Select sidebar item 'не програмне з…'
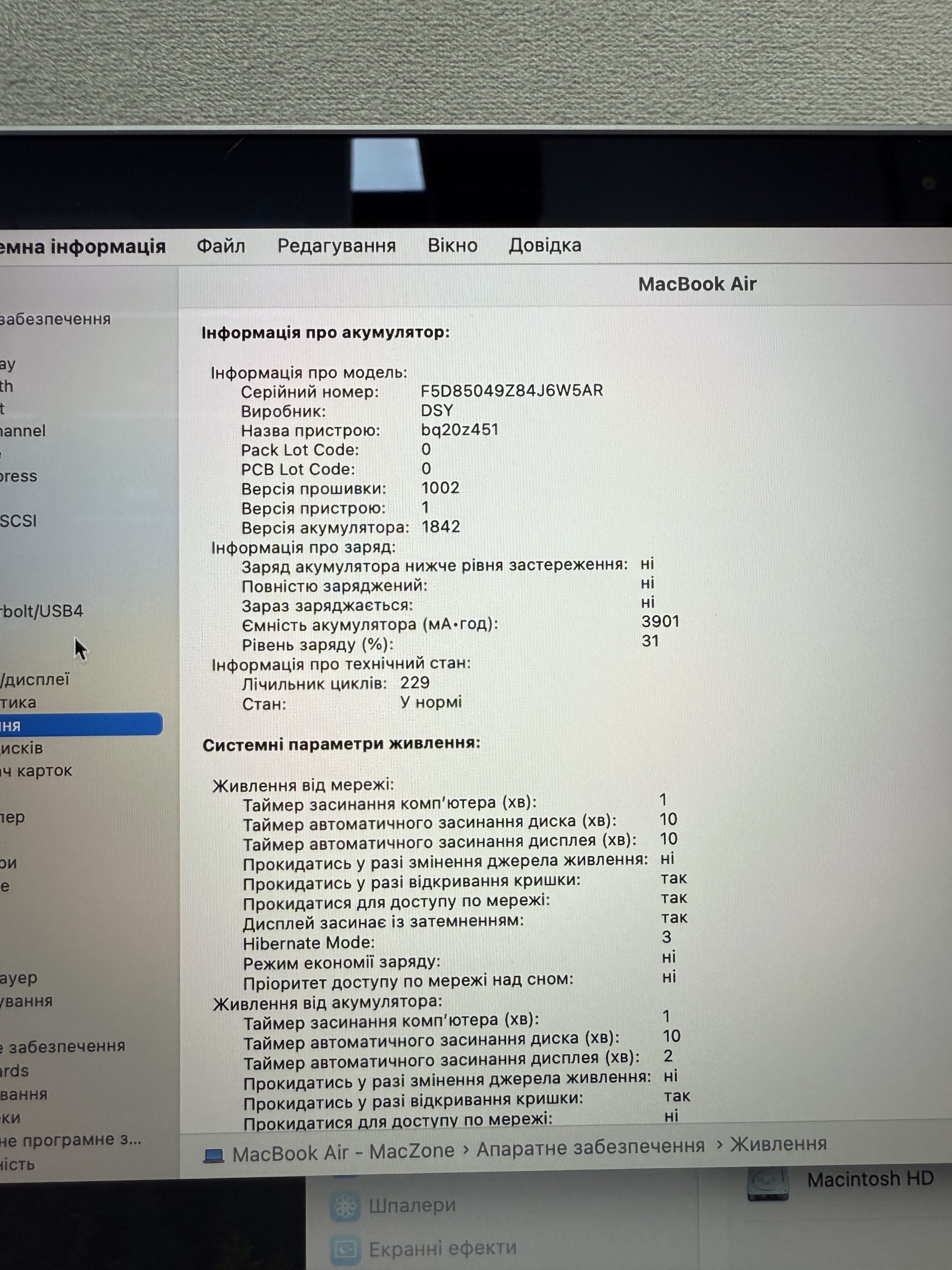 (x=70, y=1140)
